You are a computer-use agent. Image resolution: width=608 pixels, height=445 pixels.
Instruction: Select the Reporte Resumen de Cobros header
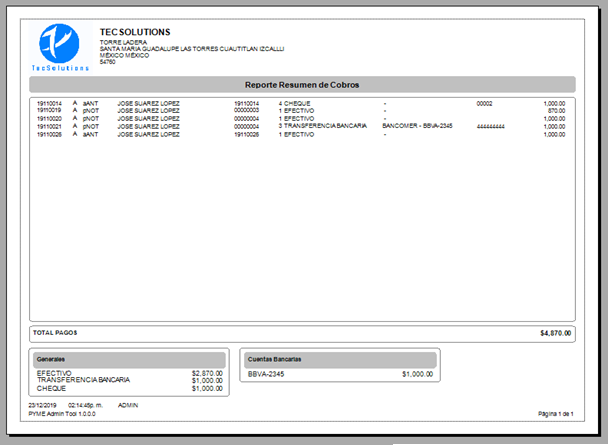[x=302, y=84]
